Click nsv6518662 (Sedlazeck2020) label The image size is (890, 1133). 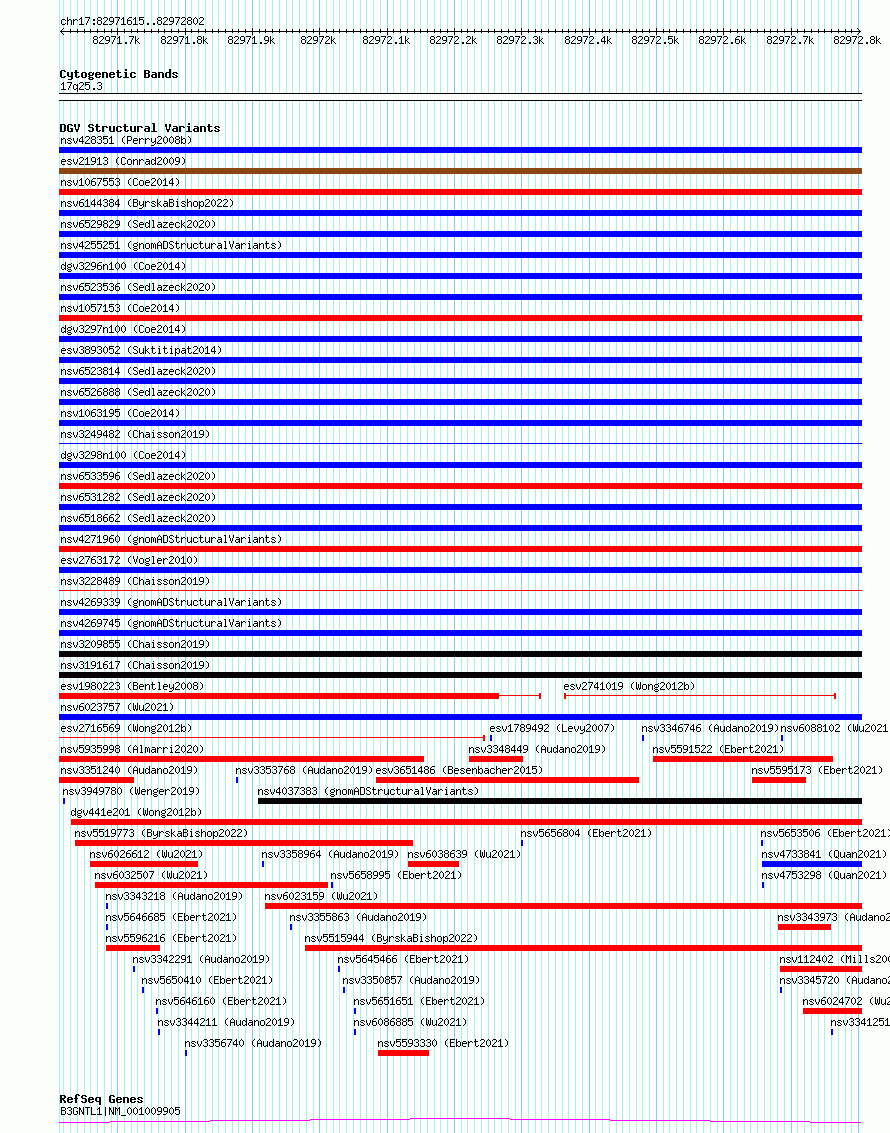pos(138,518)
